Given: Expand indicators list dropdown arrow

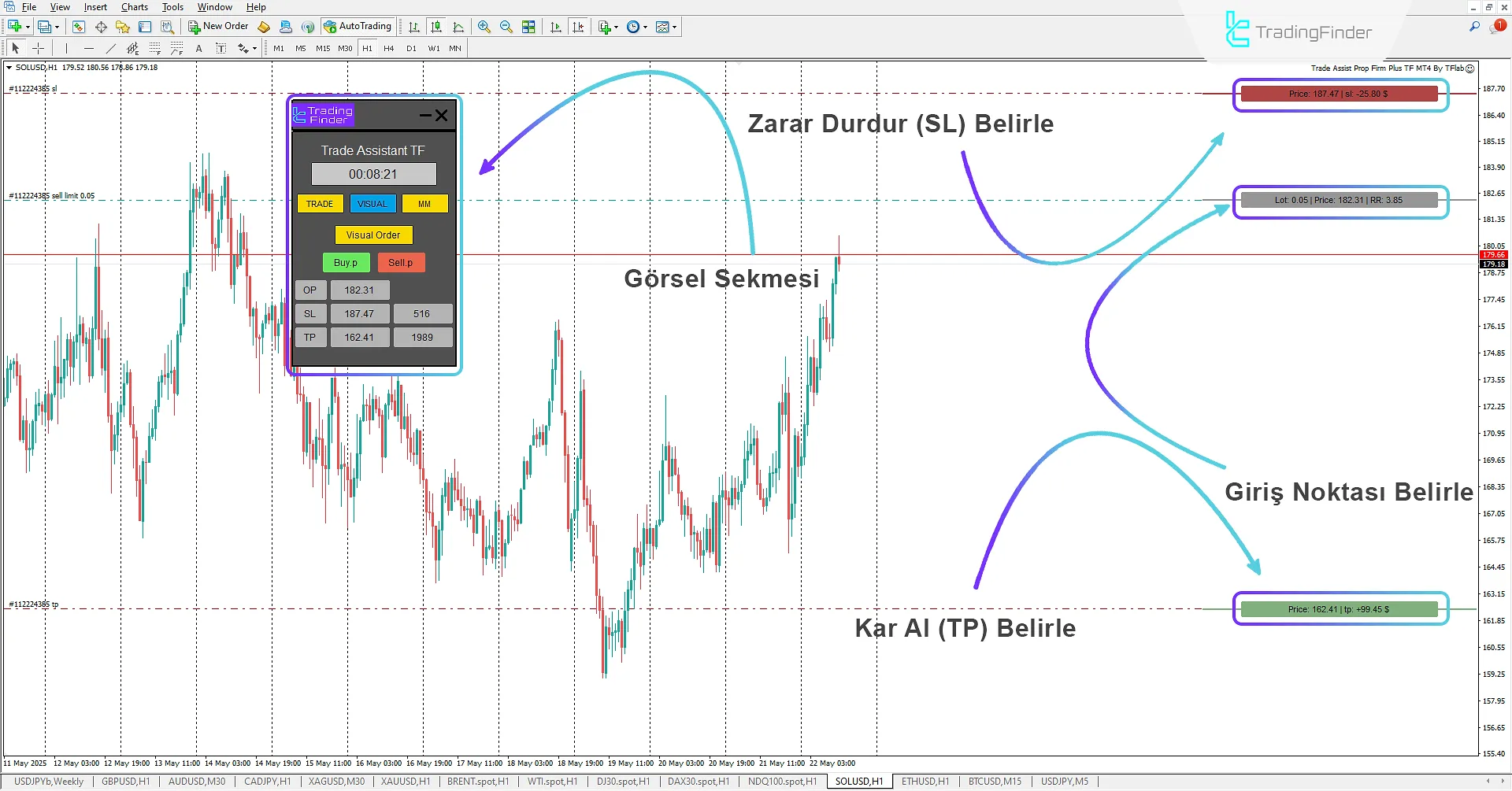Looking at the screenshot, I should [616, 27].
